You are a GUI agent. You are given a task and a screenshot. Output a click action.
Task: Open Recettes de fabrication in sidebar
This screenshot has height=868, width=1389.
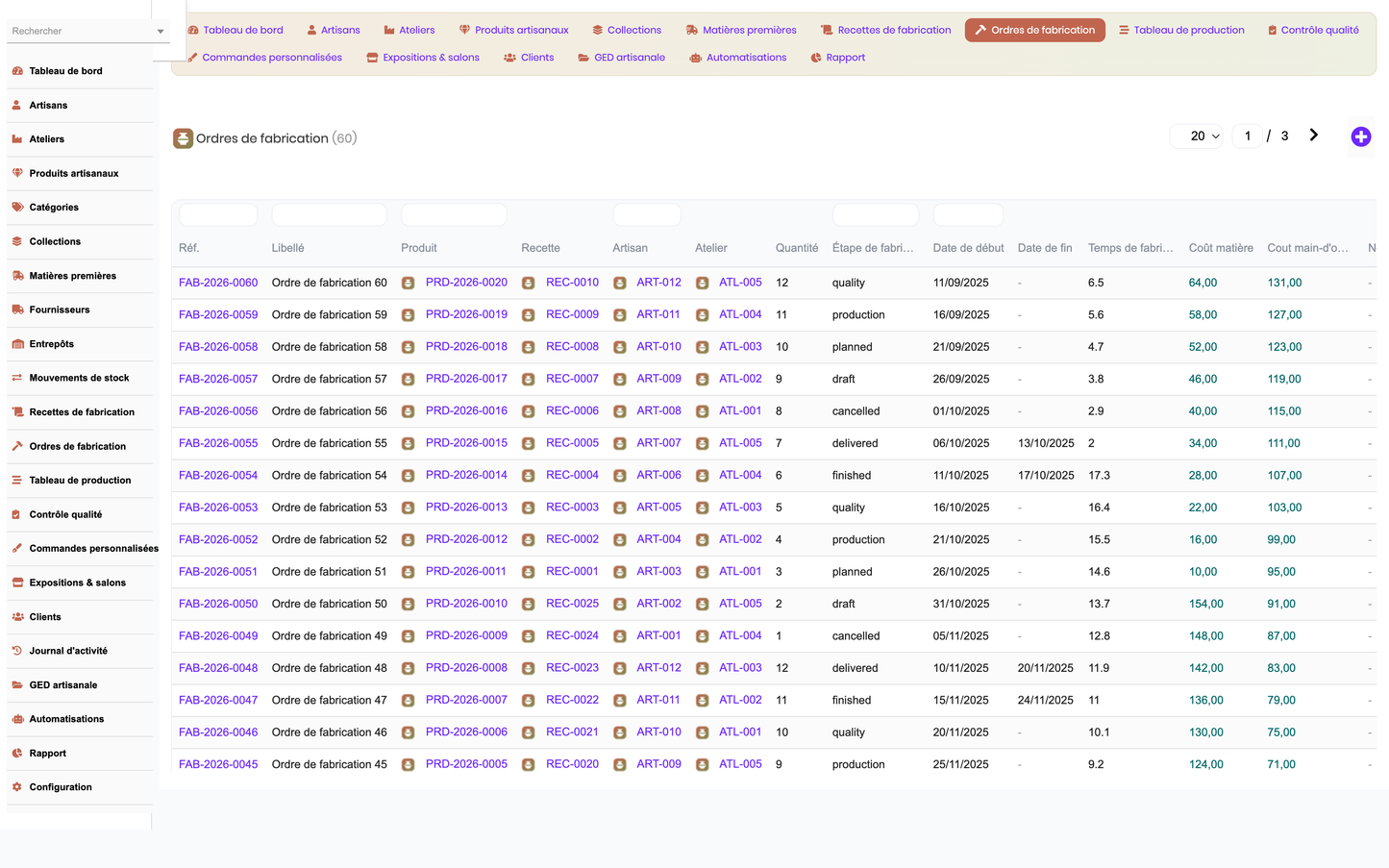coord(82,412)
